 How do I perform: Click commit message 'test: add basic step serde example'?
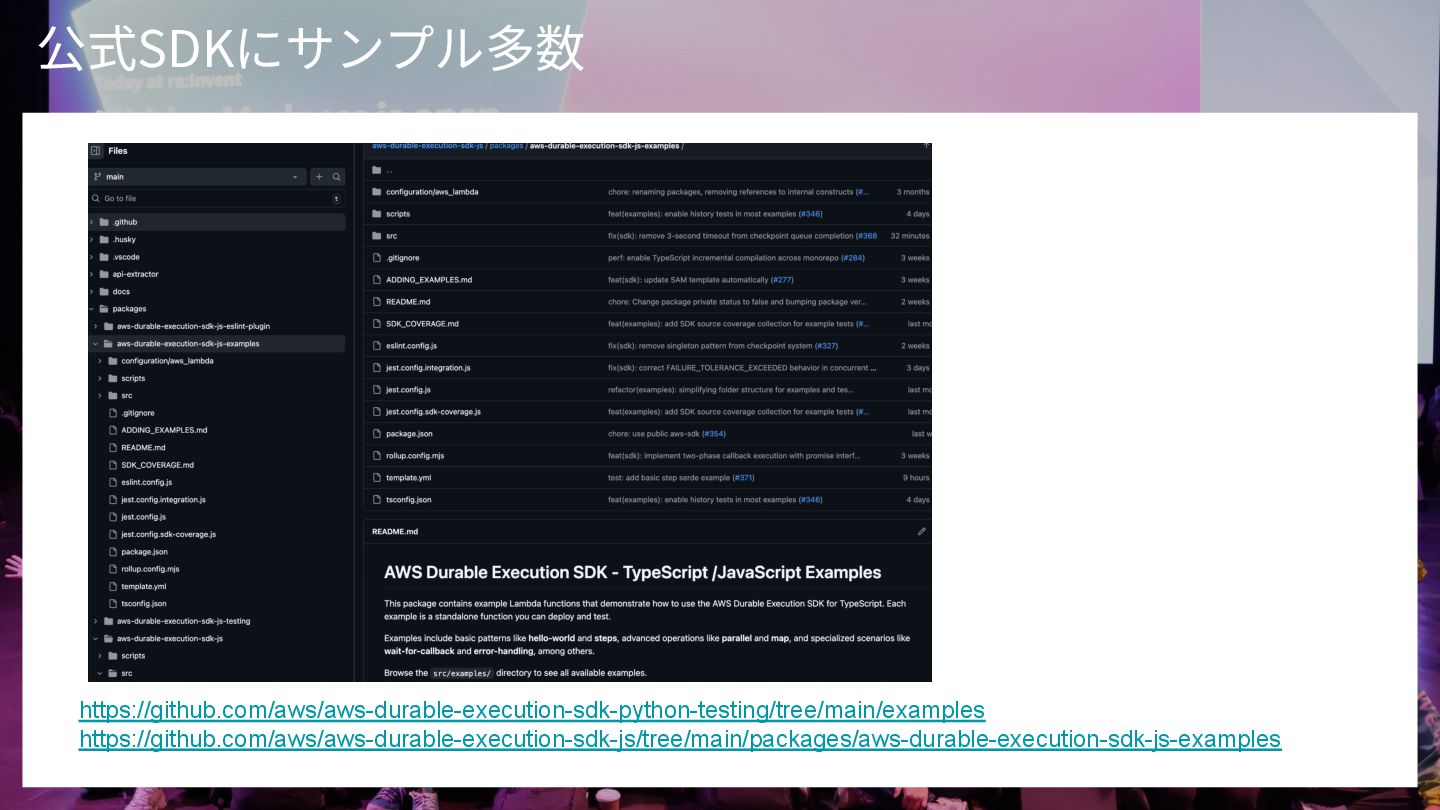[668, 478]
